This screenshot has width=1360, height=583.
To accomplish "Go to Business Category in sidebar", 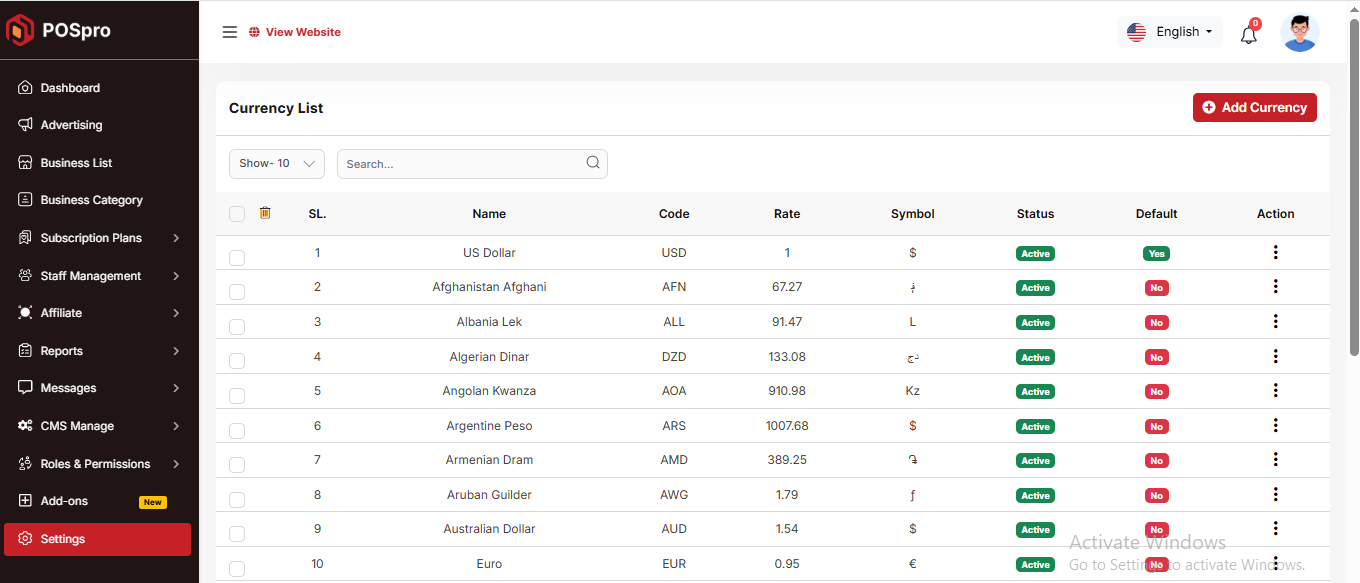I will (91, 200).
